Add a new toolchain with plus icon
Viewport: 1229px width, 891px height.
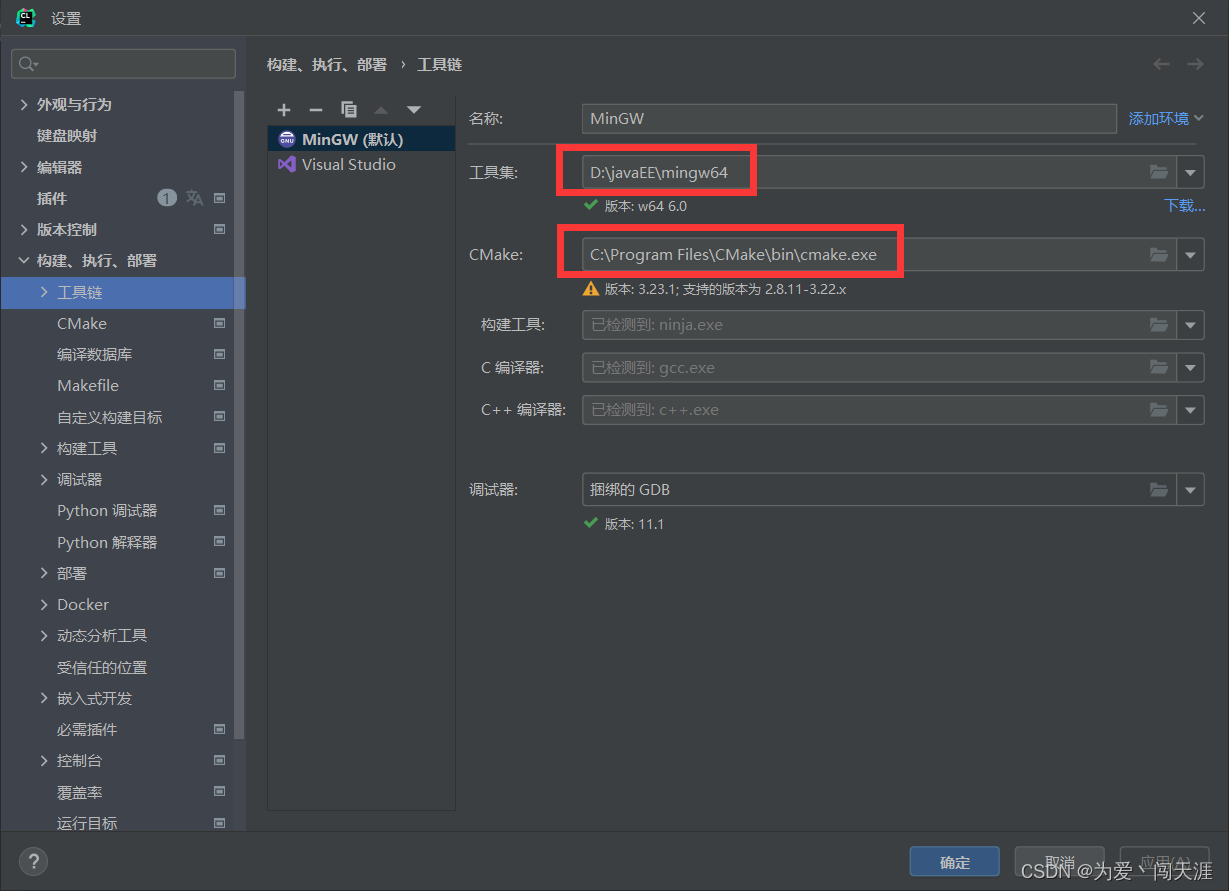[x=284, y=110]
